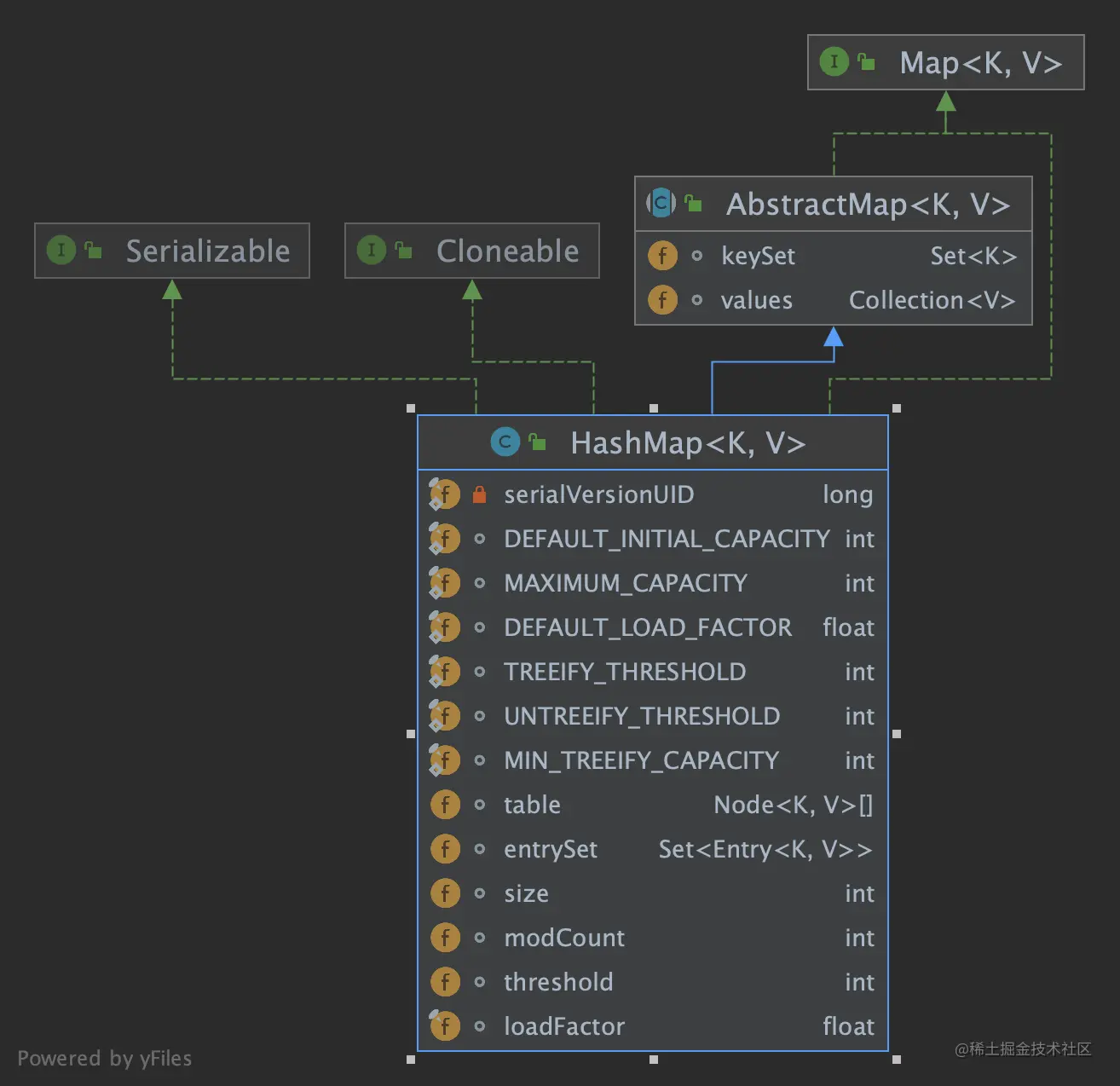1120x1086 pixels.
Task: Click the visibility circle next to values field
Action: click(697, 300)
